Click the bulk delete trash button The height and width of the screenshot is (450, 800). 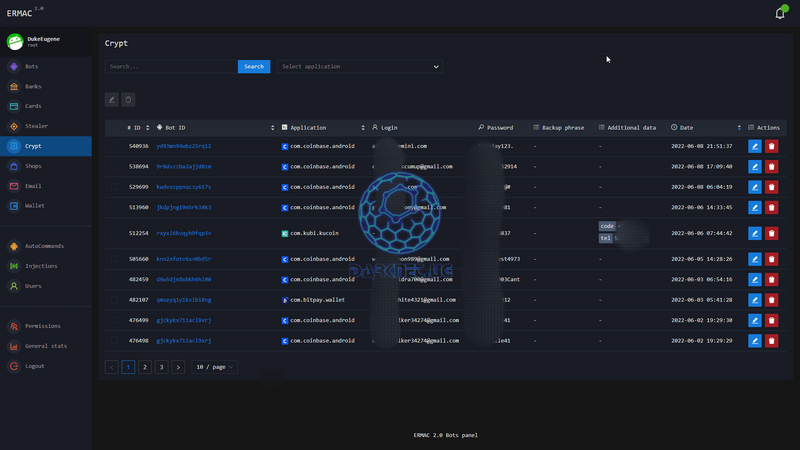tap(128, 99)
